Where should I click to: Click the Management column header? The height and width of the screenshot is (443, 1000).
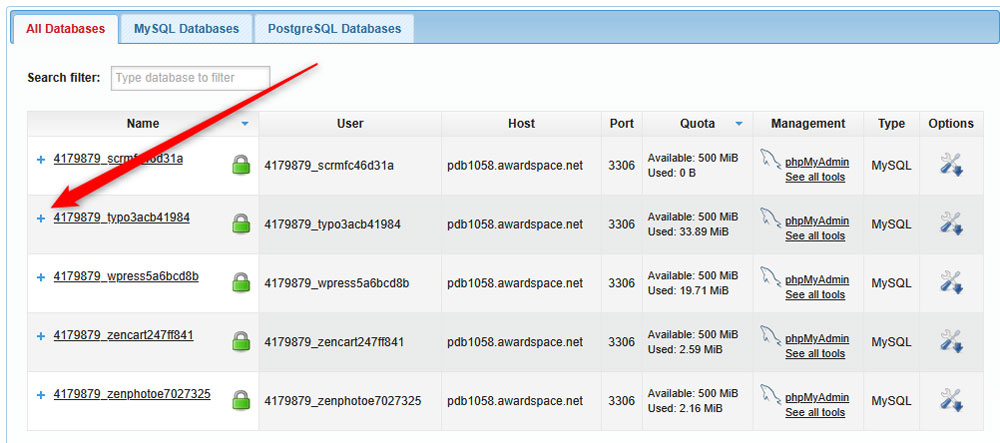[x=808, y=124]
